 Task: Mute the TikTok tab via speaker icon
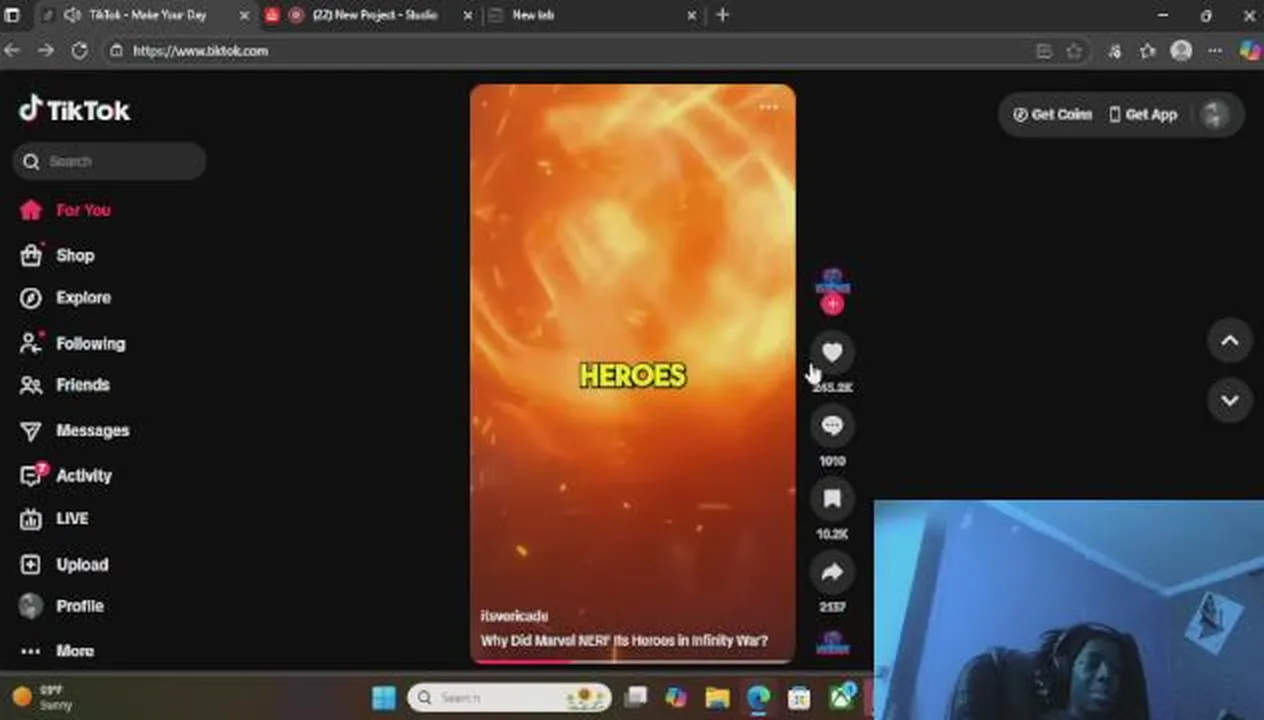[x=73, y=15]
